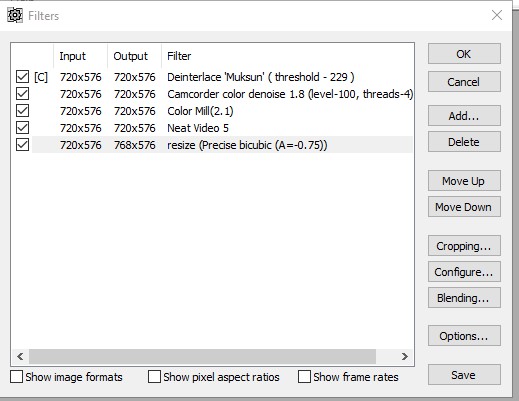The width and height of the screenshot is (519, 401).
Task: Disable the Camcorder color denoise filter
Action: (22, 94)
